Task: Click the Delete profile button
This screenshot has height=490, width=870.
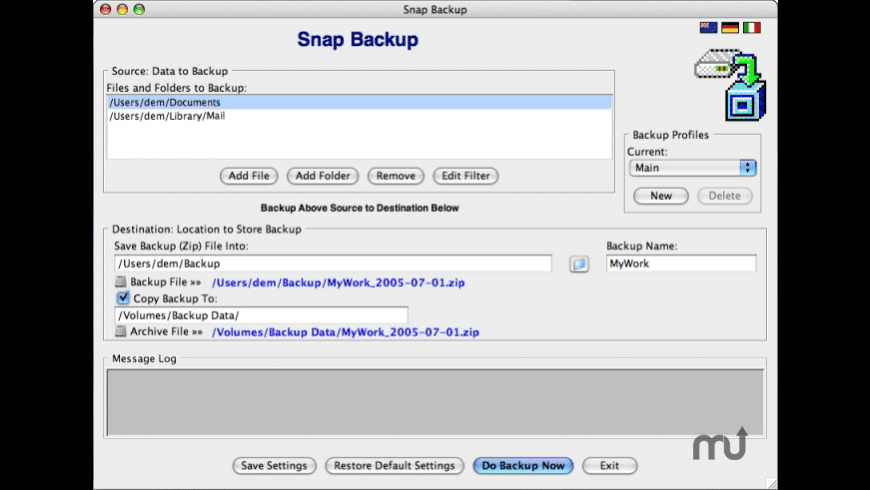Action: (725, 196)
